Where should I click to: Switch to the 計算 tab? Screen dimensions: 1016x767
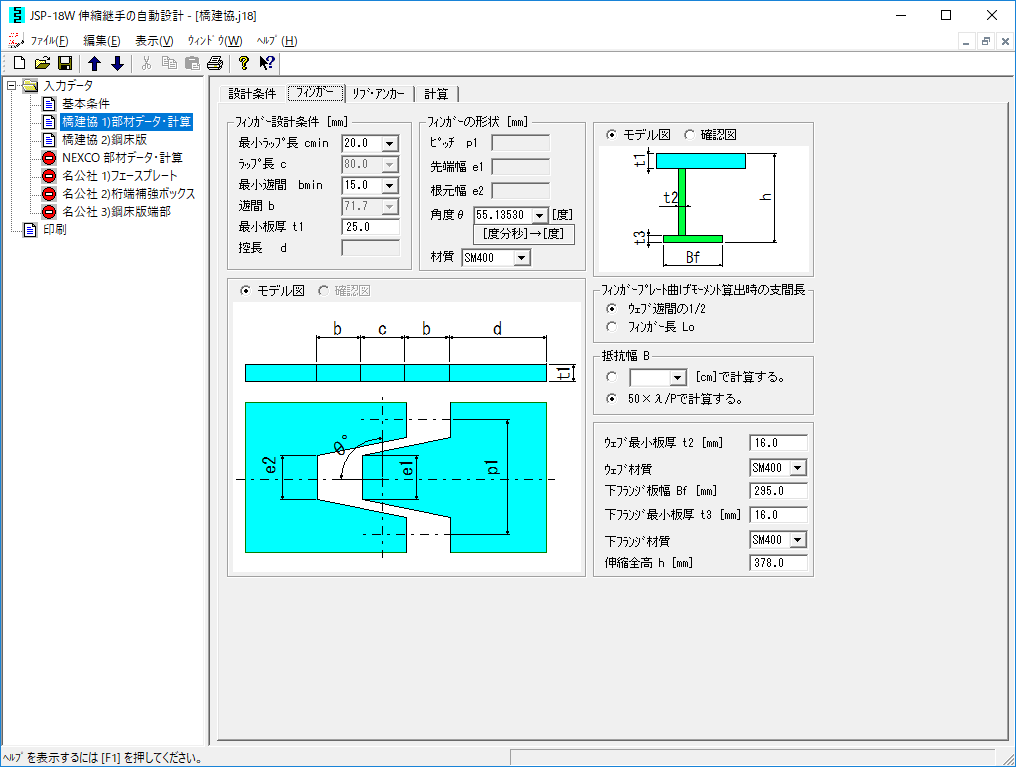[x=435, y=94]
